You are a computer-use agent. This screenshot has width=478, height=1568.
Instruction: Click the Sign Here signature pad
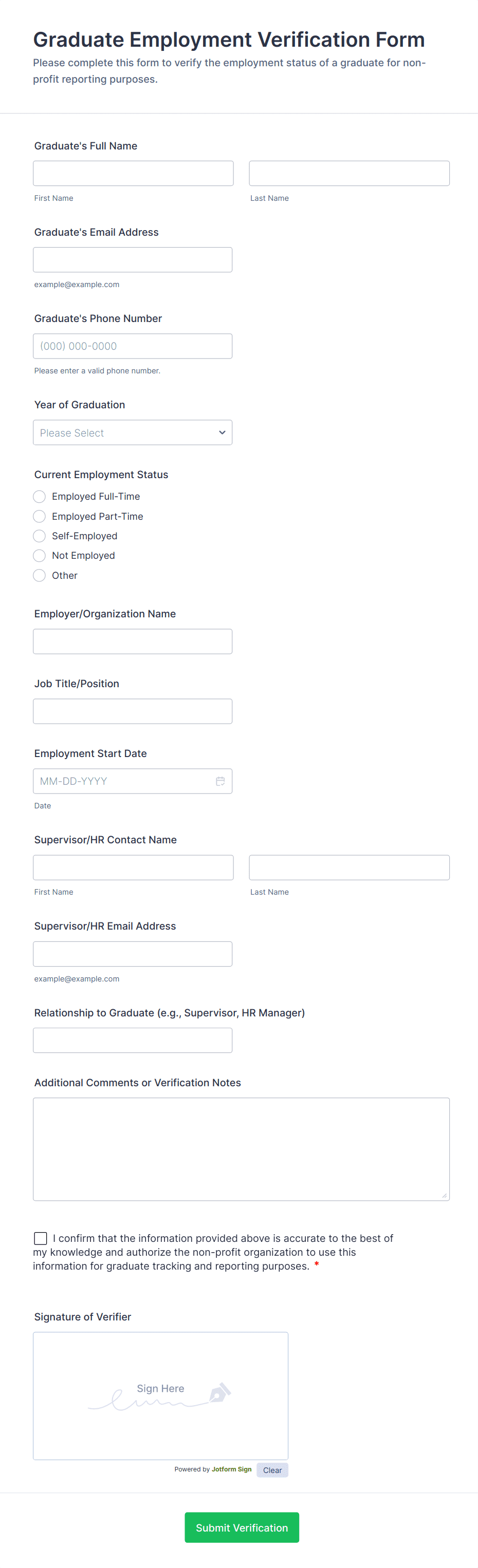coord(160,1395)
